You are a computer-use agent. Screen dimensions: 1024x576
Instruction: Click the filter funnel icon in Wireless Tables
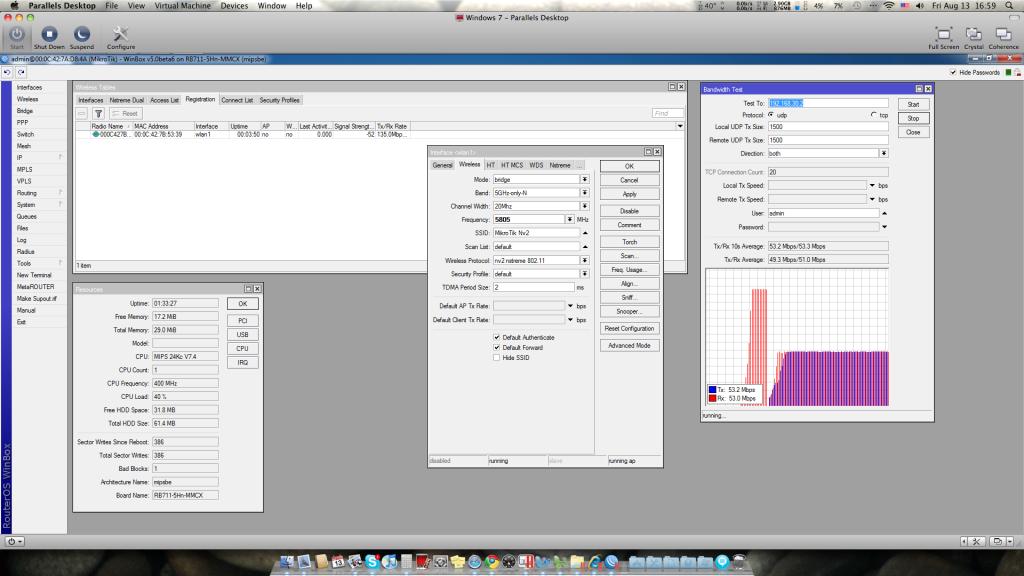[x=99, y=114]
